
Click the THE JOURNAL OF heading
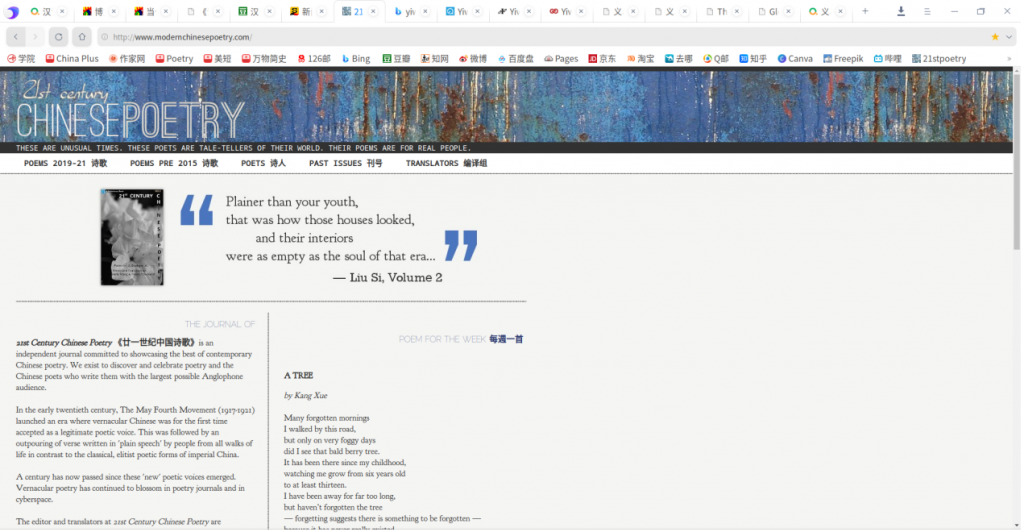click(x=219, y=324)
